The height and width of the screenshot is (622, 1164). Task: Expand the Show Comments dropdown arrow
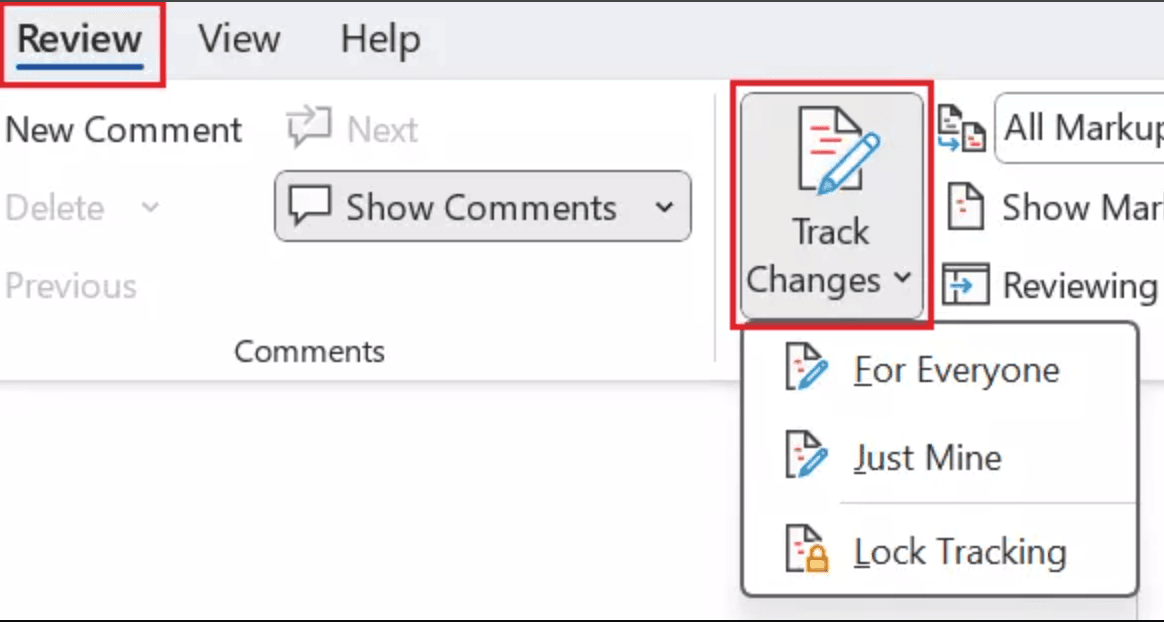click(665, 207)
